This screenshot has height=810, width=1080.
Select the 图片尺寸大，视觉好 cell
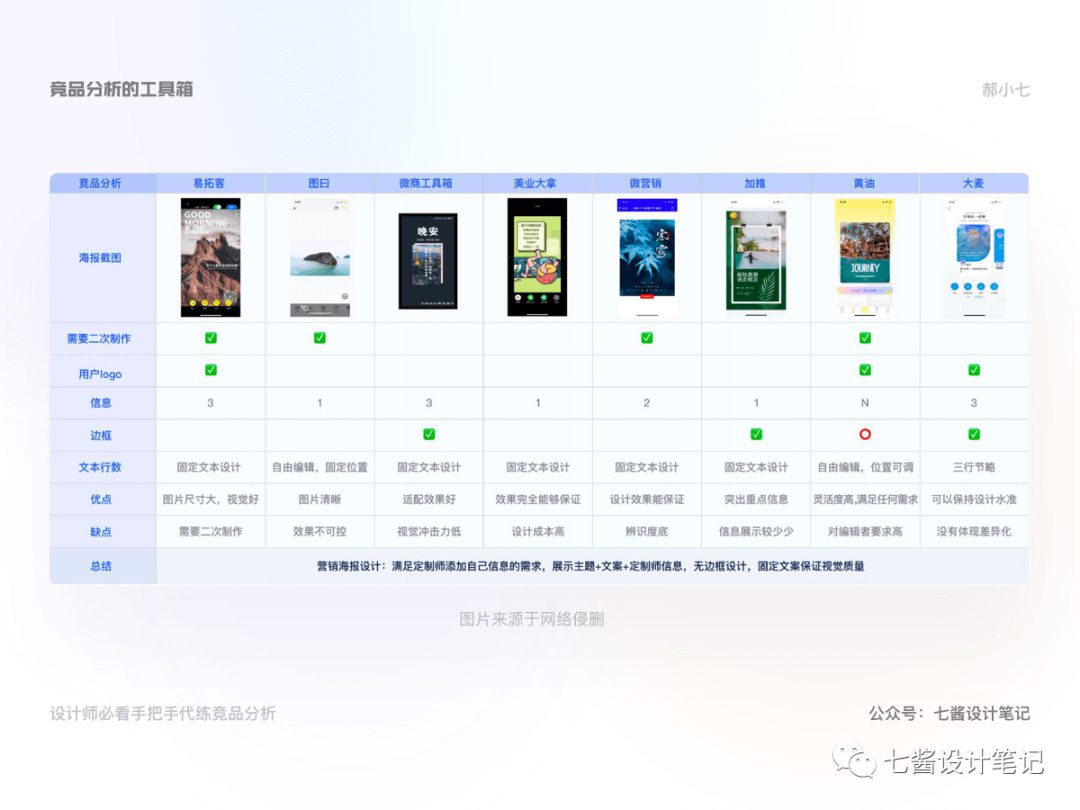click(x=211, y=499)
